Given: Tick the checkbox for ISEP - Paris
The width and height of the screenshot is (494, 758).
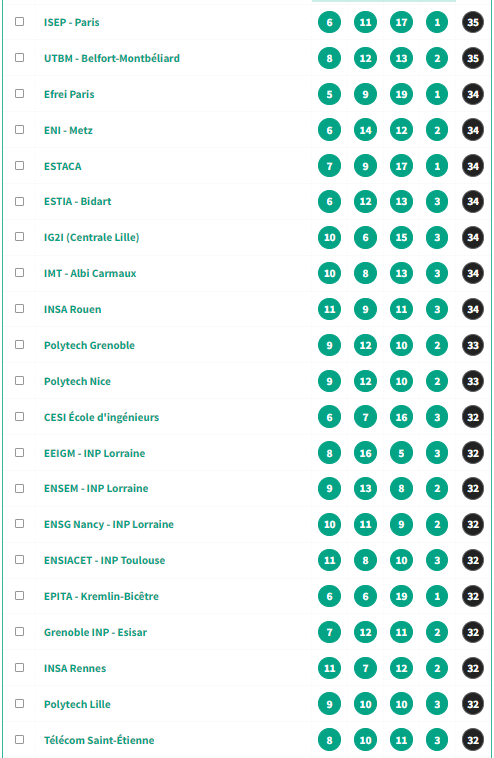Looking at the screenshot, I should point(19,22).
